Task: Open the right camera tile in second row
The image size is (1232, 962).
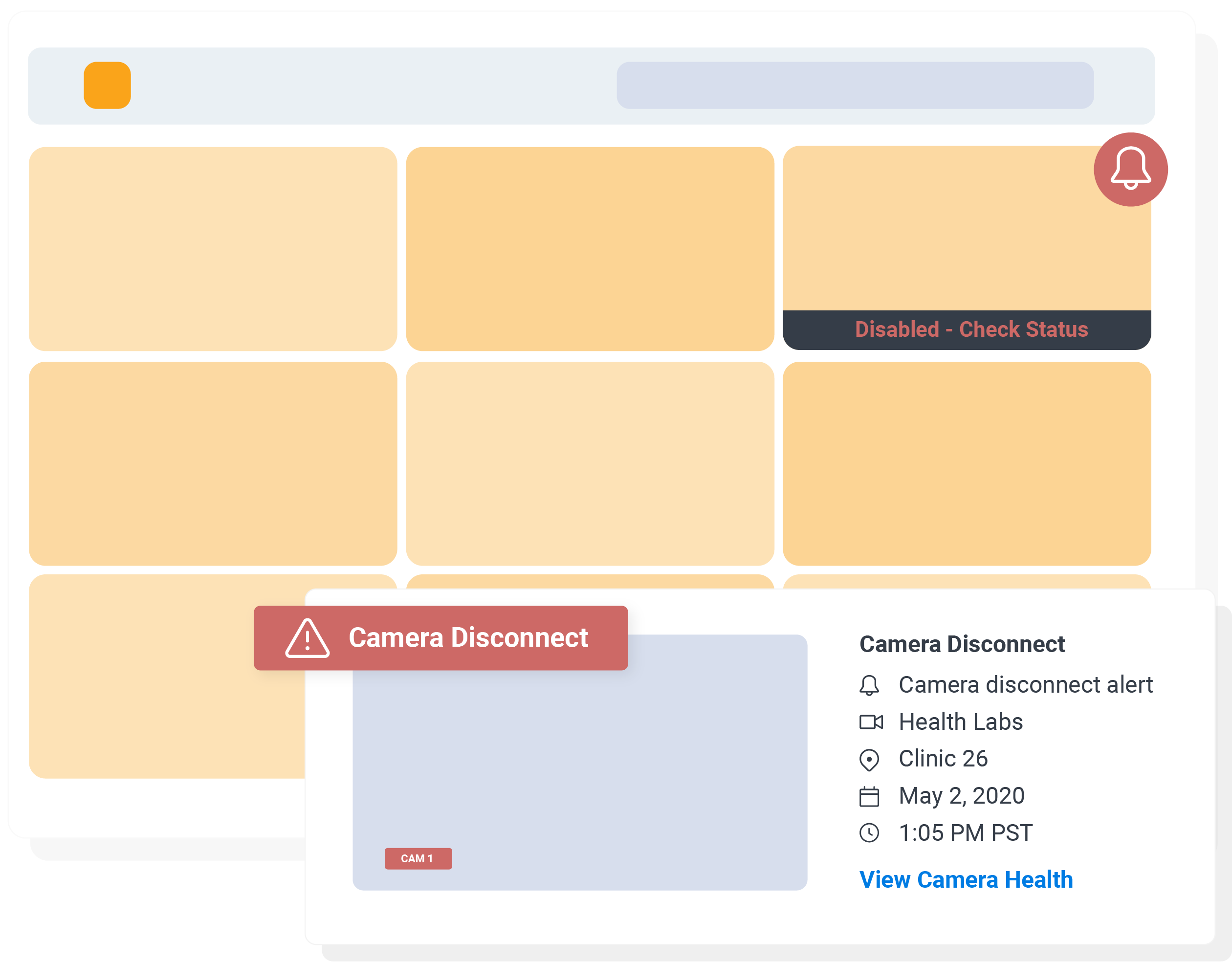Action: (x=967, y=463)
